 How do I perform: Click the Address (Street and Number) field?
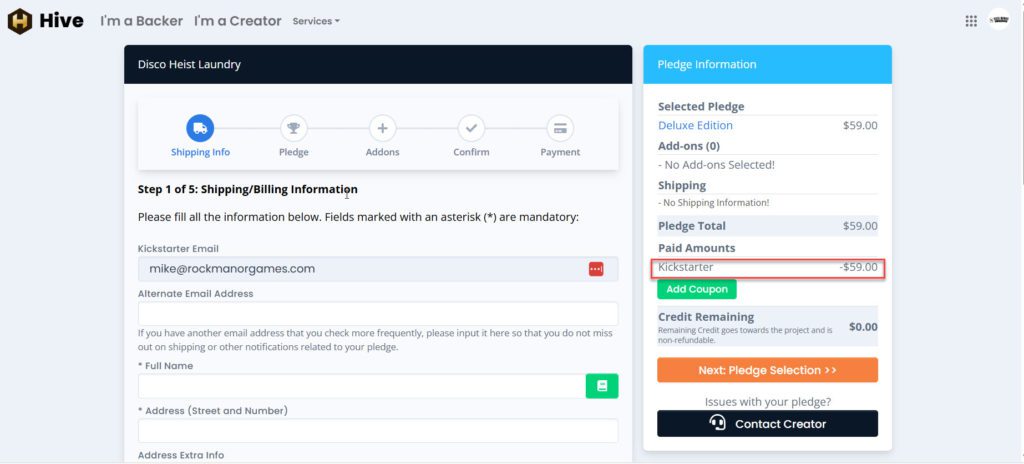point(377,431)
